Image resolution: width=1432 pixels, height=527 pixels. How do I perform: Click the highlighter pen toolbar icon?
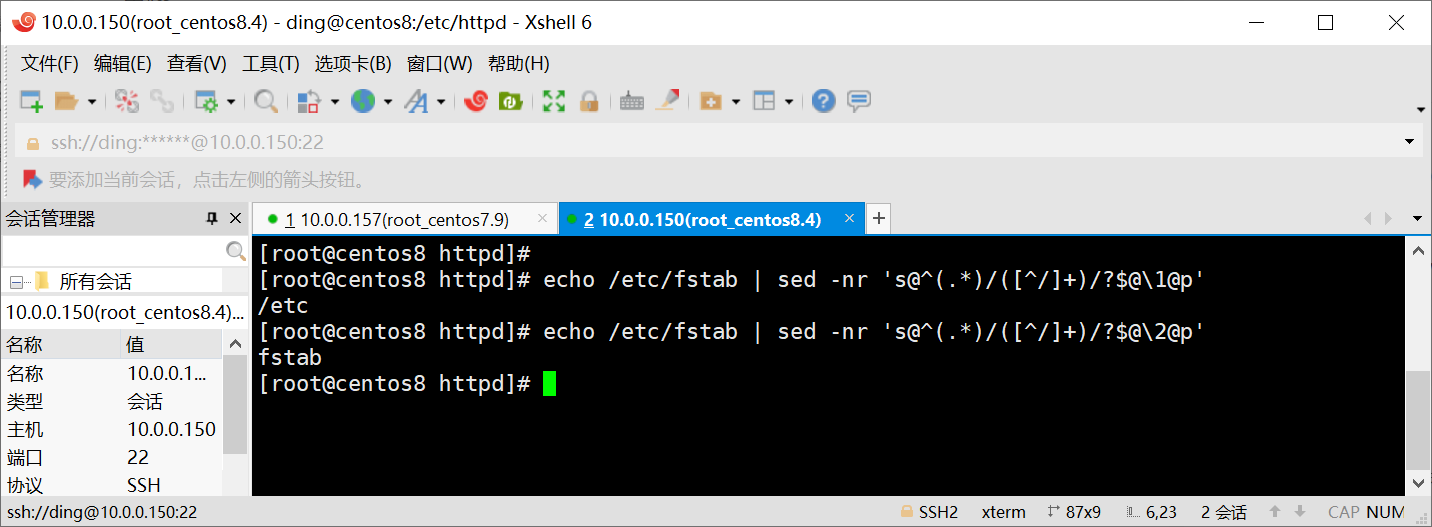click(670, 101)
